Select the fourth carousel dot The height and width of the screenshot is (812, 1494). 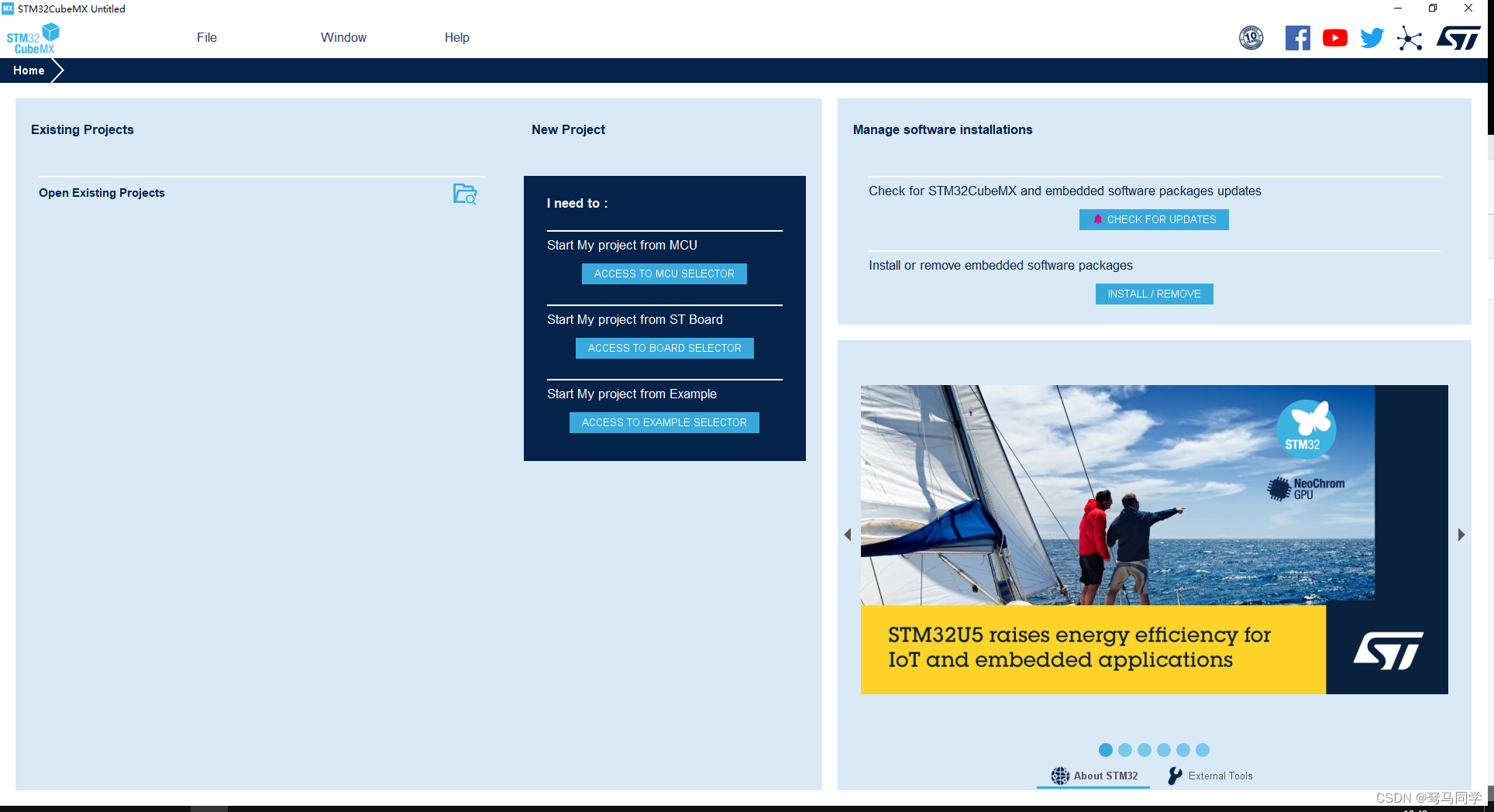point(1164,750)
